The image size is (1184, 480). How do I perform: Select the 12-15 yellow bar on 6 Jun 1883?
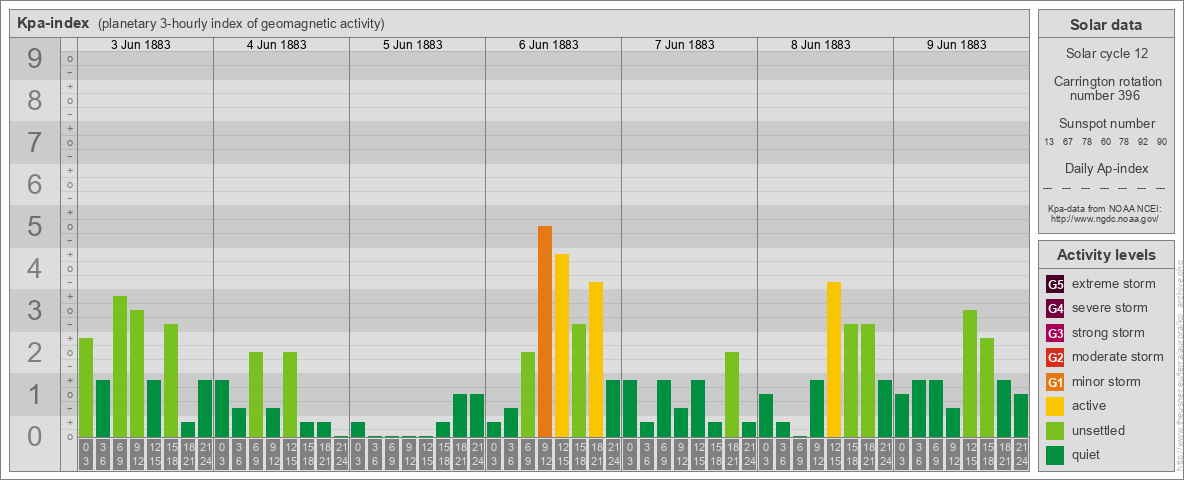pos(562,345)
